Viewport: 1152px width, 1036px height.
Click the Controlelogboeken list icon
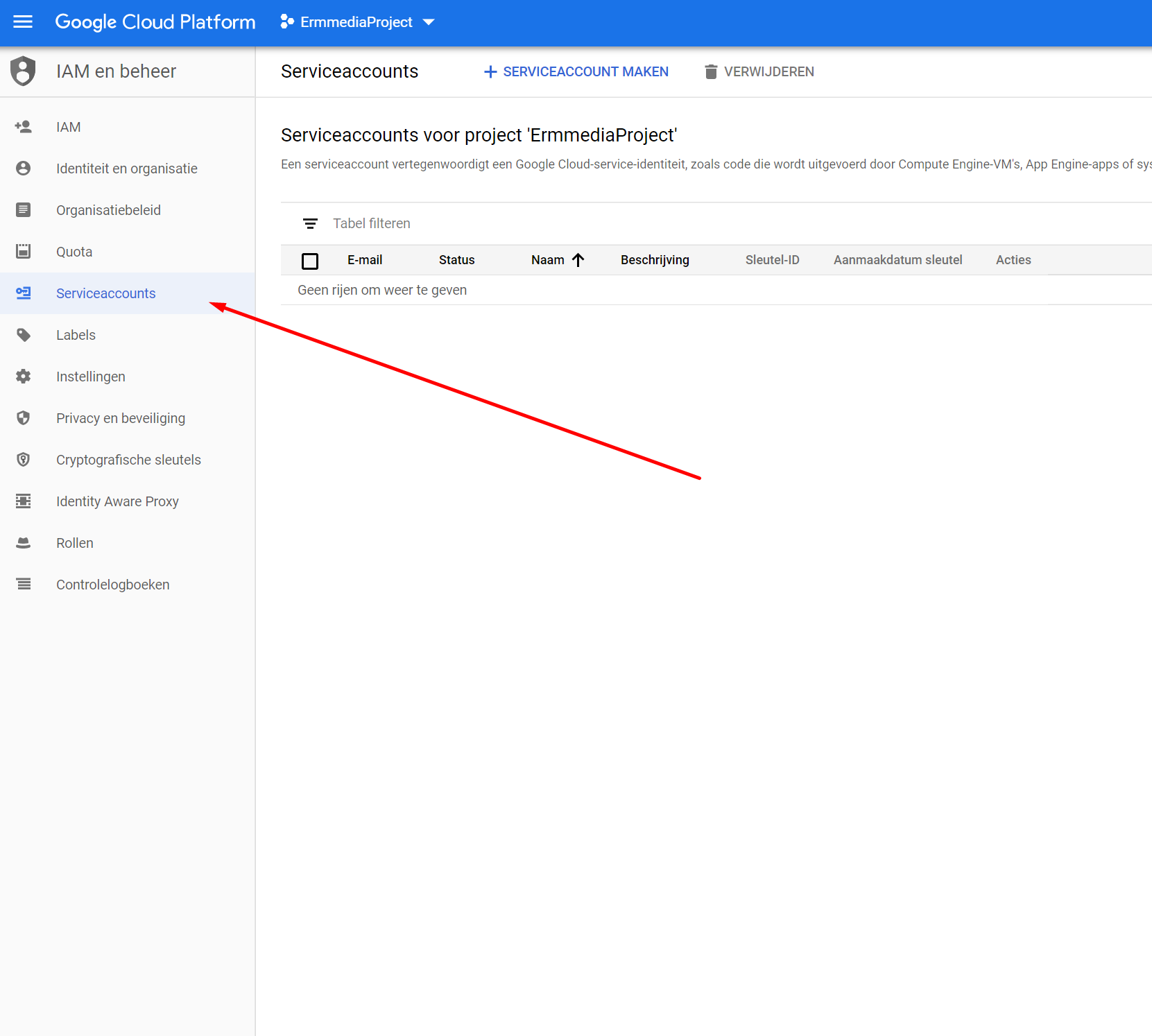point(23,585)
